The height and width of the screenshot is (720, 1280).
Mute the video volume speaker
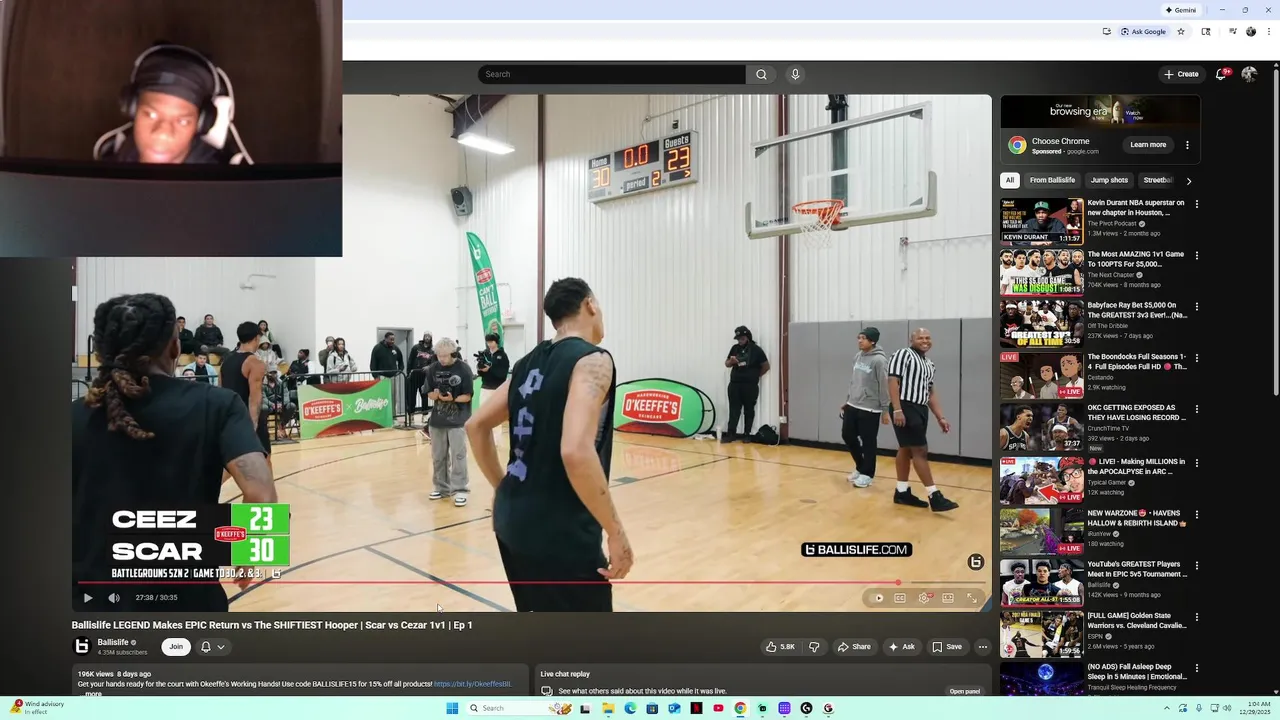(x=114, y=598)
